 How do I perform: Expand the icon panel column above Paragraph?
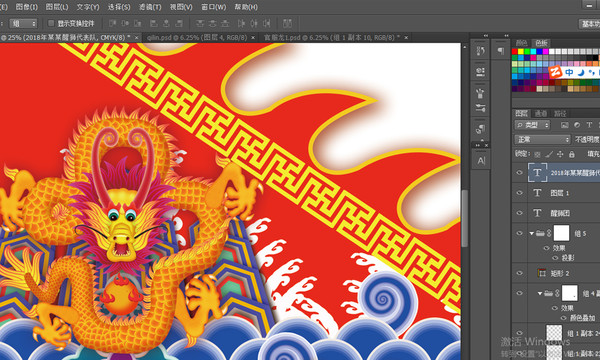point(506,36)
